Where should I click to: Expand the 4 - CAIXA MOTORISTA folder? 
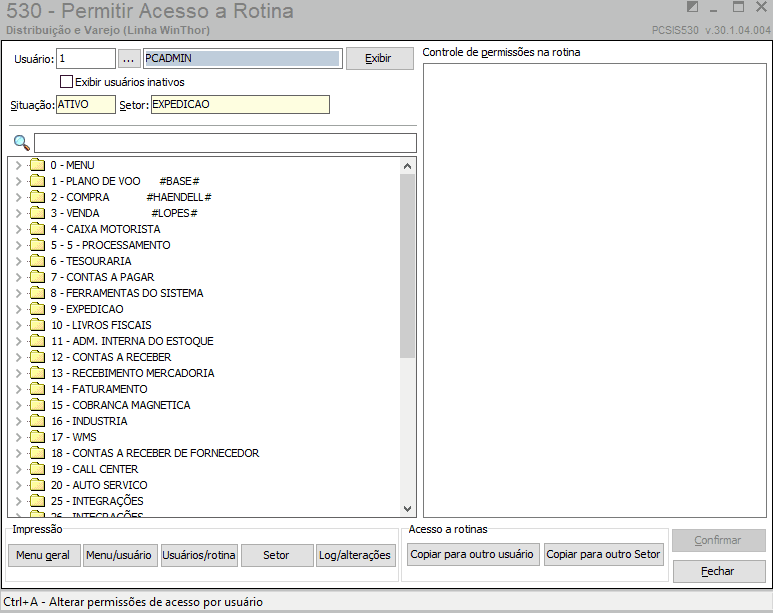18,229
